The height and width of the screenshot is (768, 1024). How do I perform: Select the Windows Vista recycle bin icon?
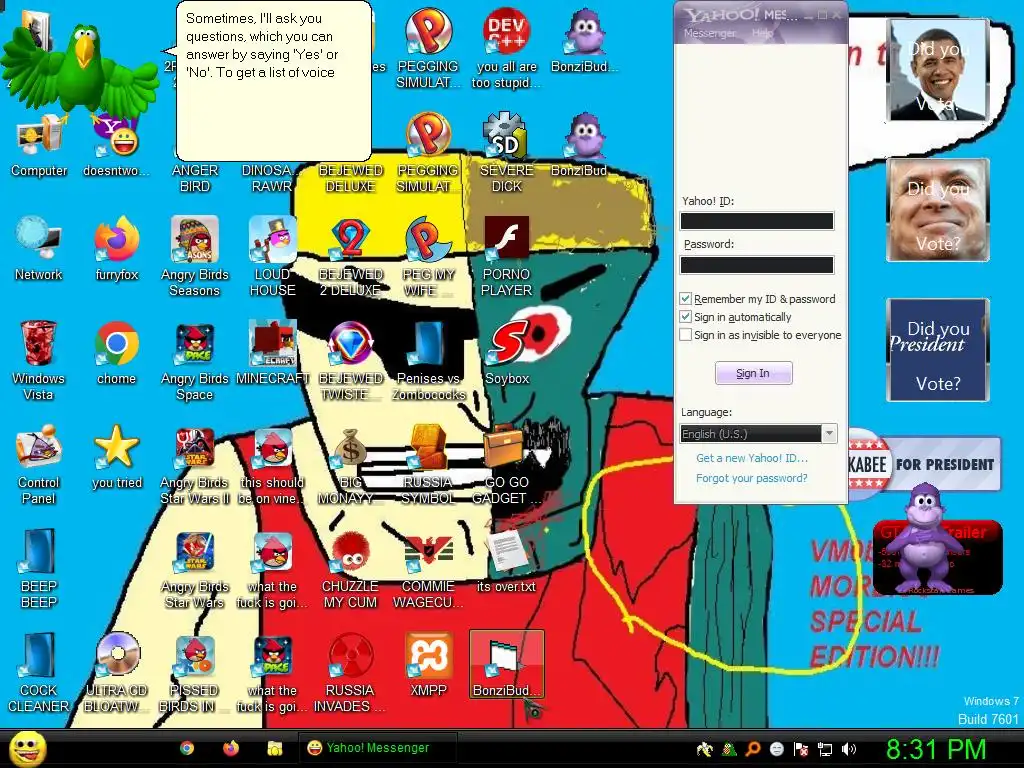point(39,359)
